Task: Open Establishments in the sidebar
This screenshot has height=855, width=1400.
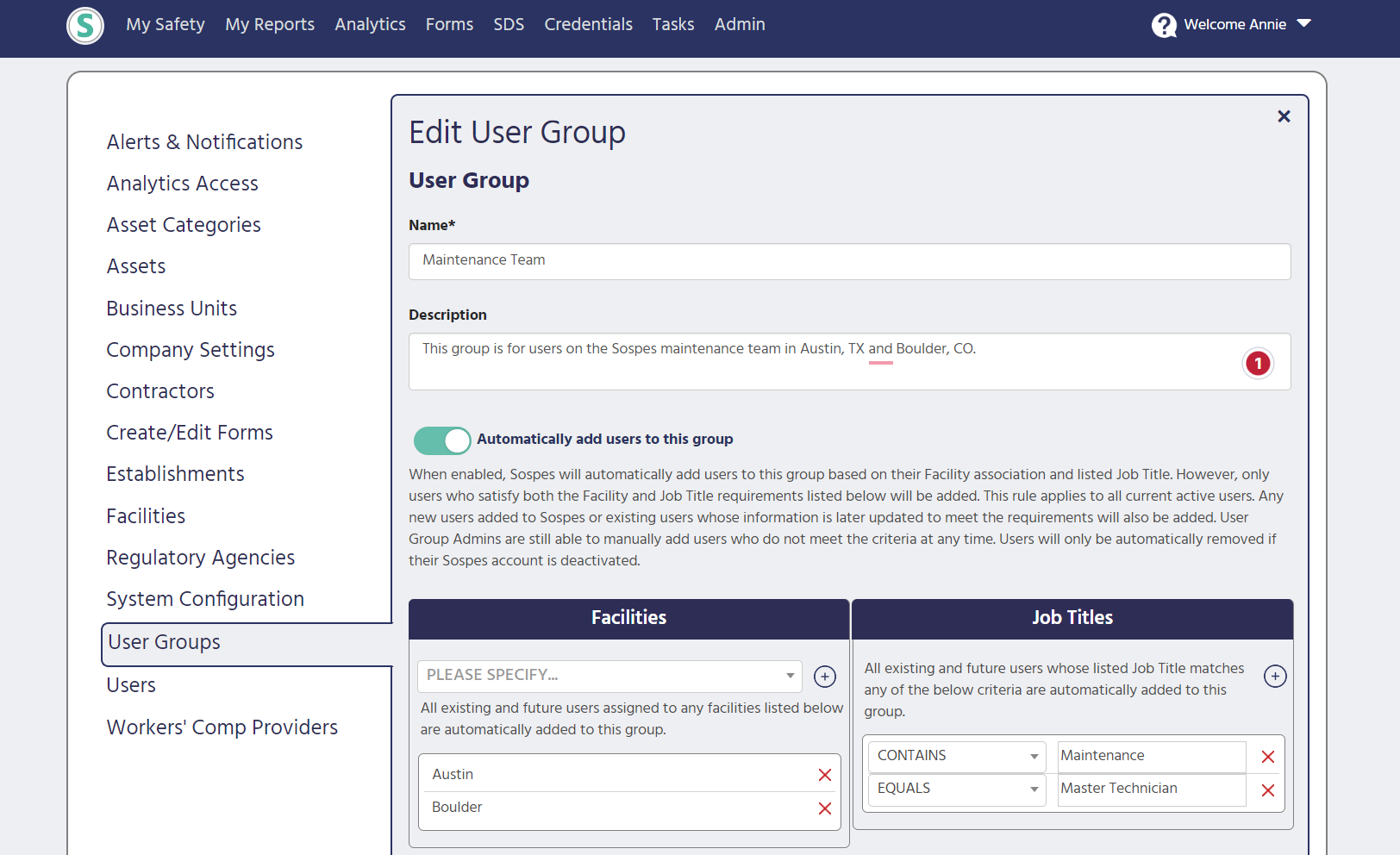Action: pos(175,474)
